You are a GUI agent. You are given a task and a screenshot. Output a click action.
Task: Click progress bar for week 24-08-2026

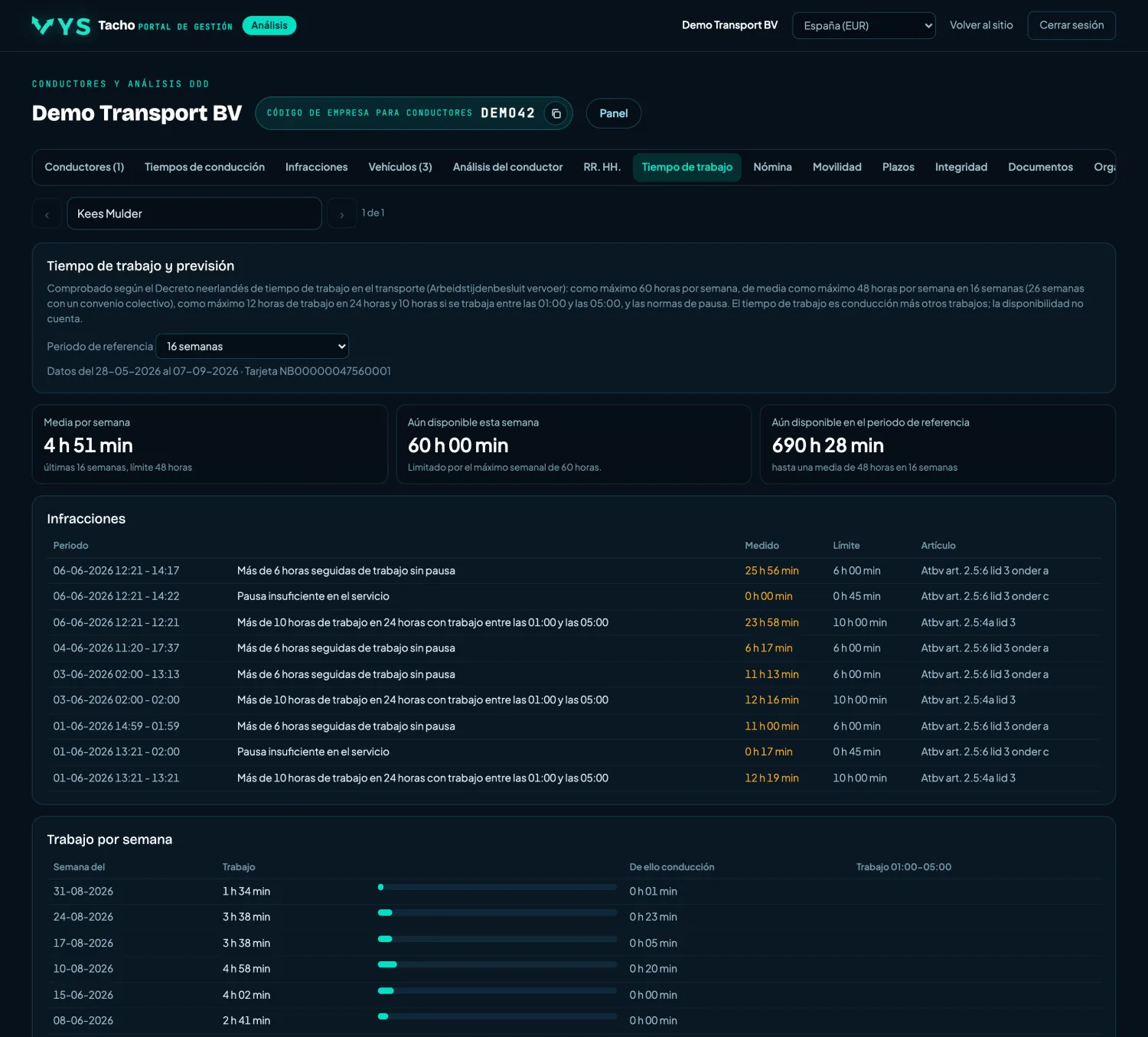497,912
